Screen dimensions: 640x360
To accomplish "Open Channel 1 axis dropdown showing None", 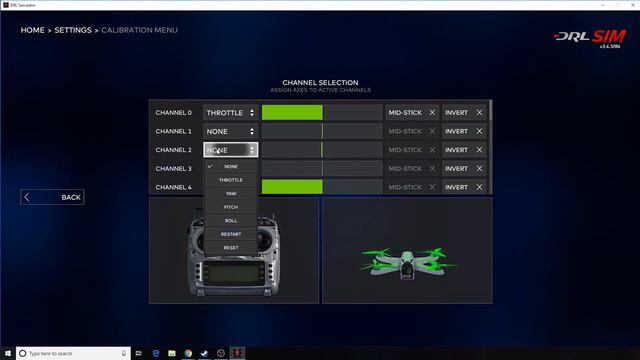I will tap(230, 131).
